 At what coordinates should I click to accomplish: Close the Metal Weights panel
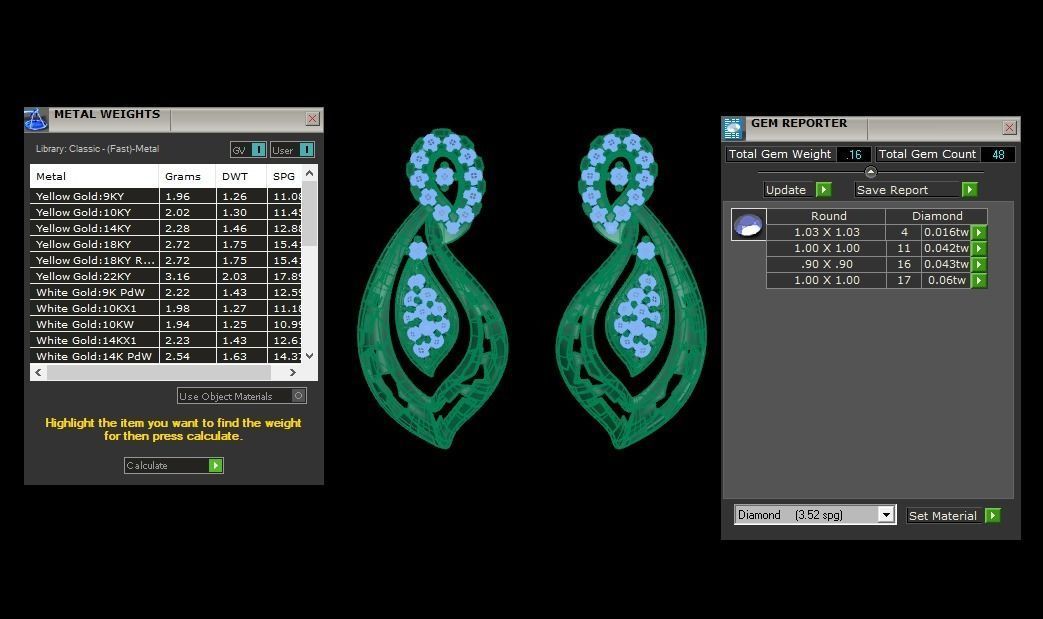click(x=313, y=118)
